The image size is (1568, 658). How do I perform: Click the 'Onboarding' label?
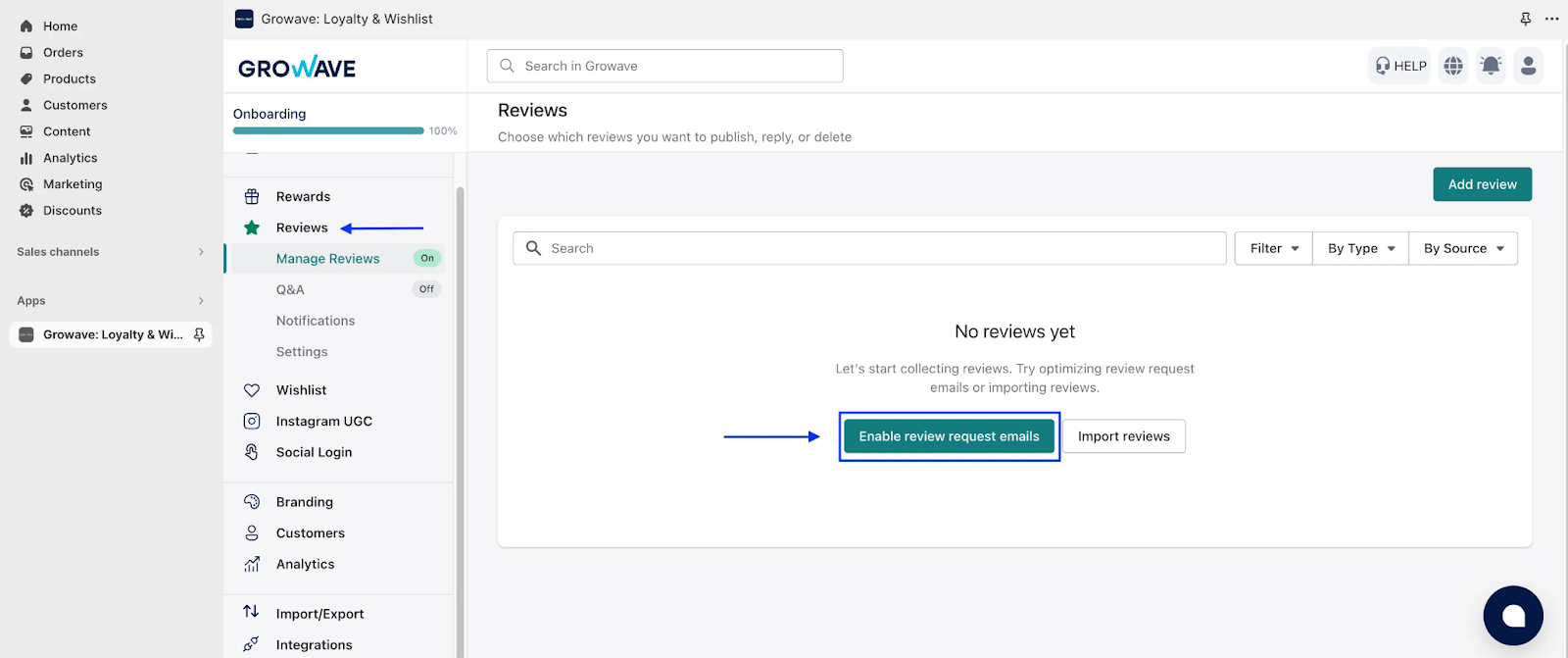(x=269, y=114)
